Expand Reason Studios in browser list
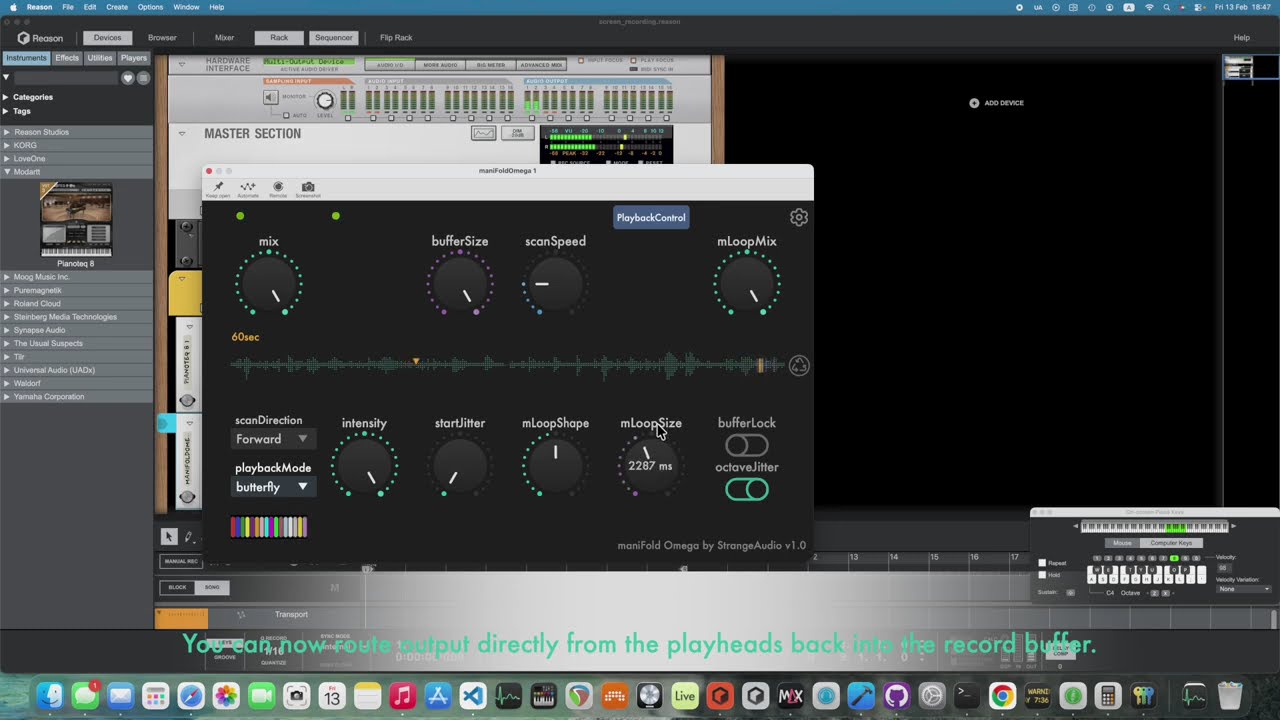The width and height of the screenshot is (1280, 720). [x=6, y=132]
